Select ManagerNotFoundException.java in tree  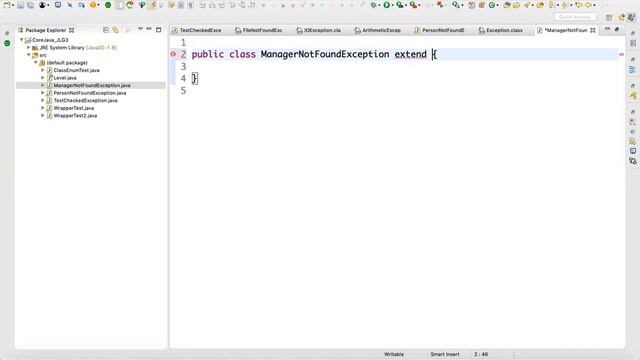pos(92,85)
